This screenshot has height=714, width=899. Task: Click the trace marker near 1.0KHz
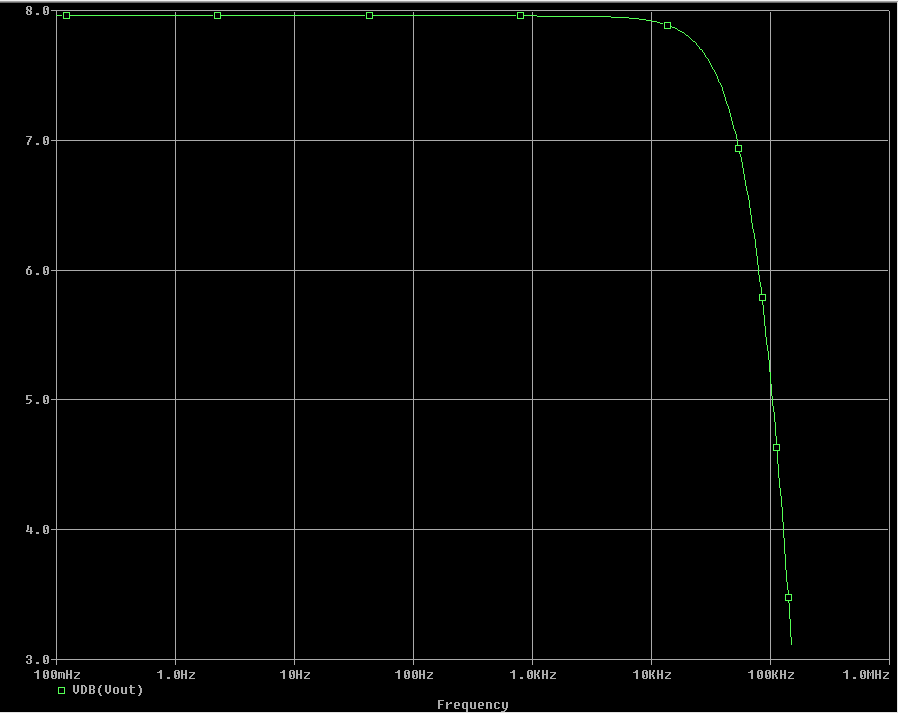pos(519,15)
